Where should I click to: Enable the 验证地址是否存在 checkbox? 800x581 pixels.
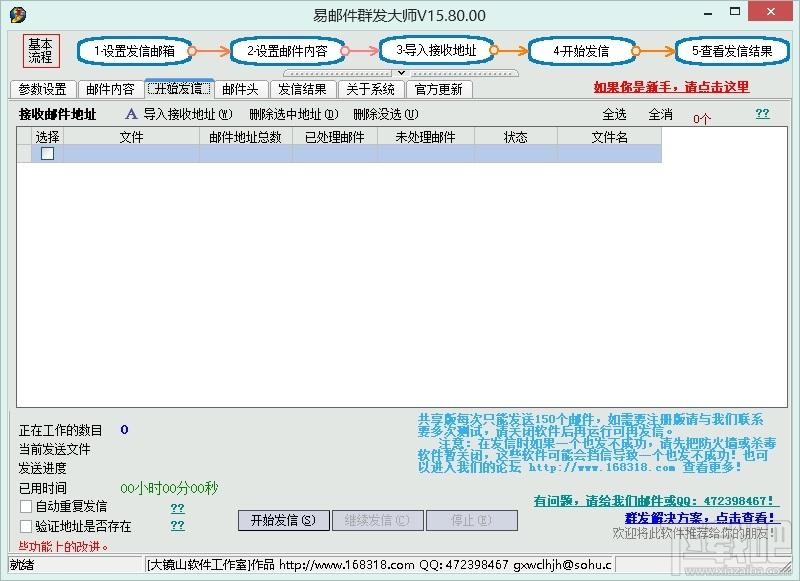(x=26, y=526)
